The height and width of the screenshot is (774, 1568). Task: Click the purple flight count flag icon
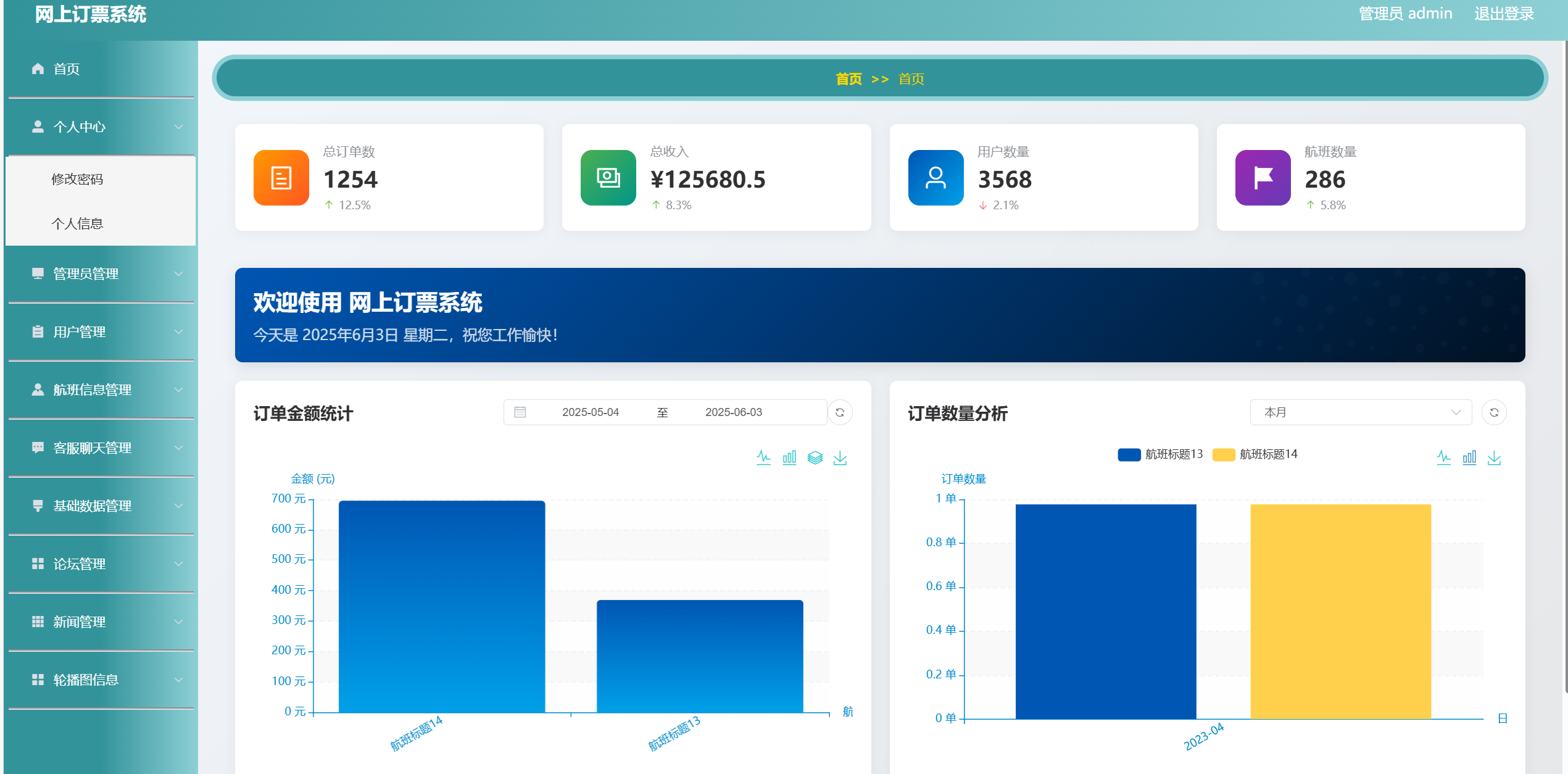(1263, 178)
